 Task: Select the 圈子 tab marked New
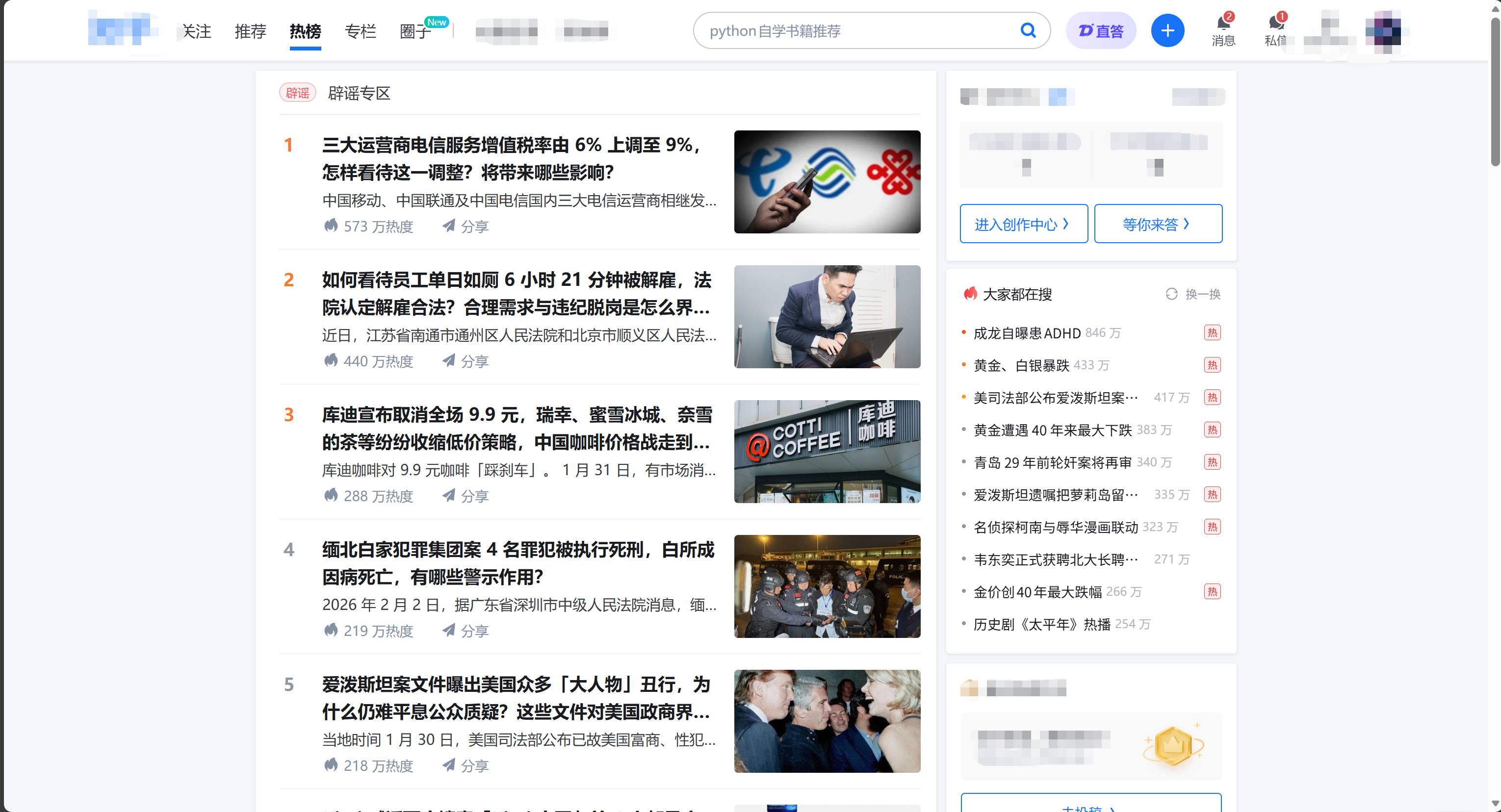click(x=414, y=31)
